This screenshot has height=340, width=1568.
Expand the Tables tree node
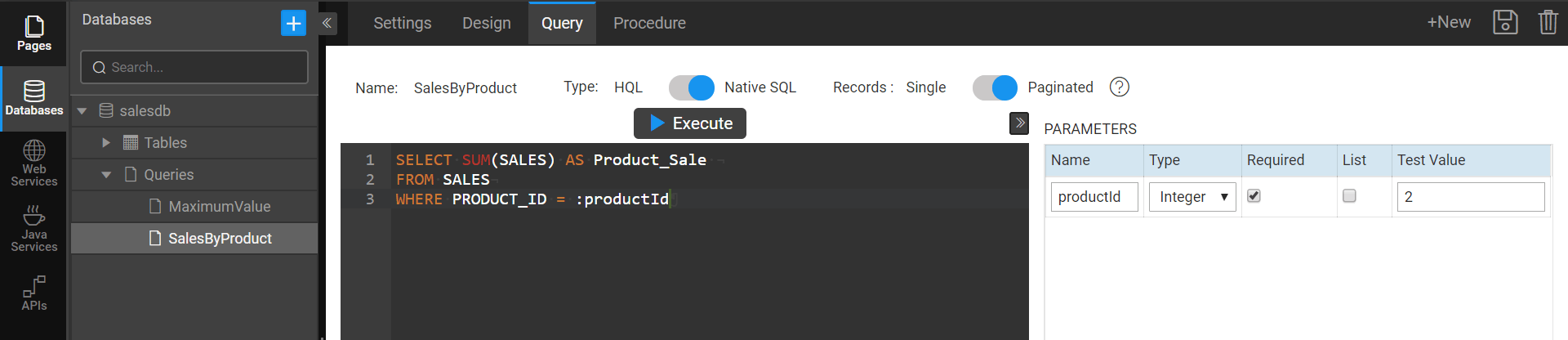point(106,143)
